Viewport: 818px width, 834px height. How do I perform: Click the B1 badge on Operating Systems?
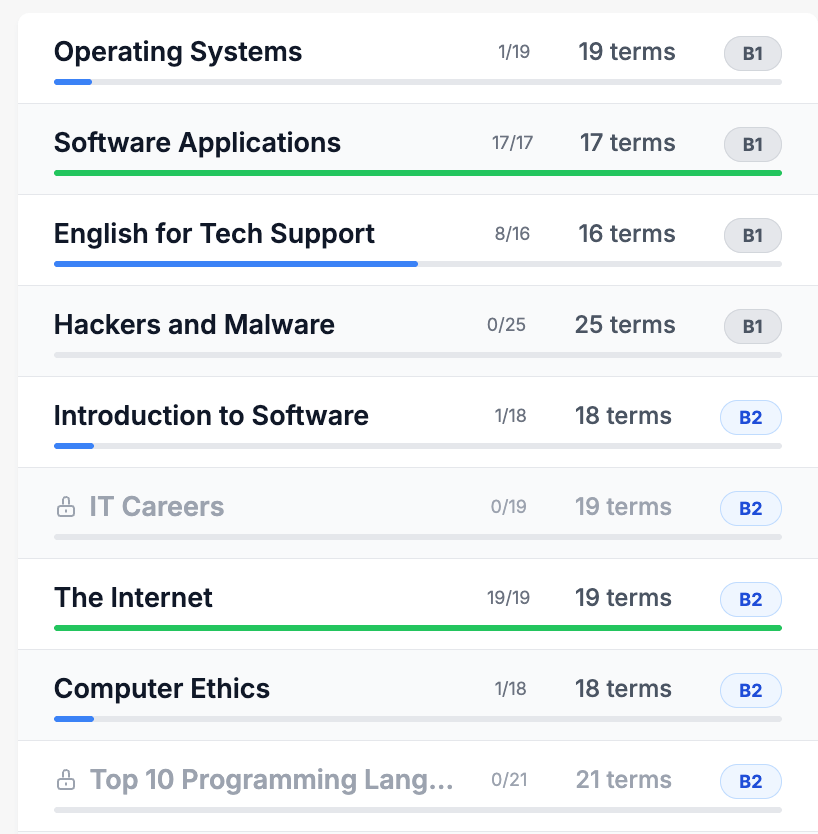tap(752, 53)
